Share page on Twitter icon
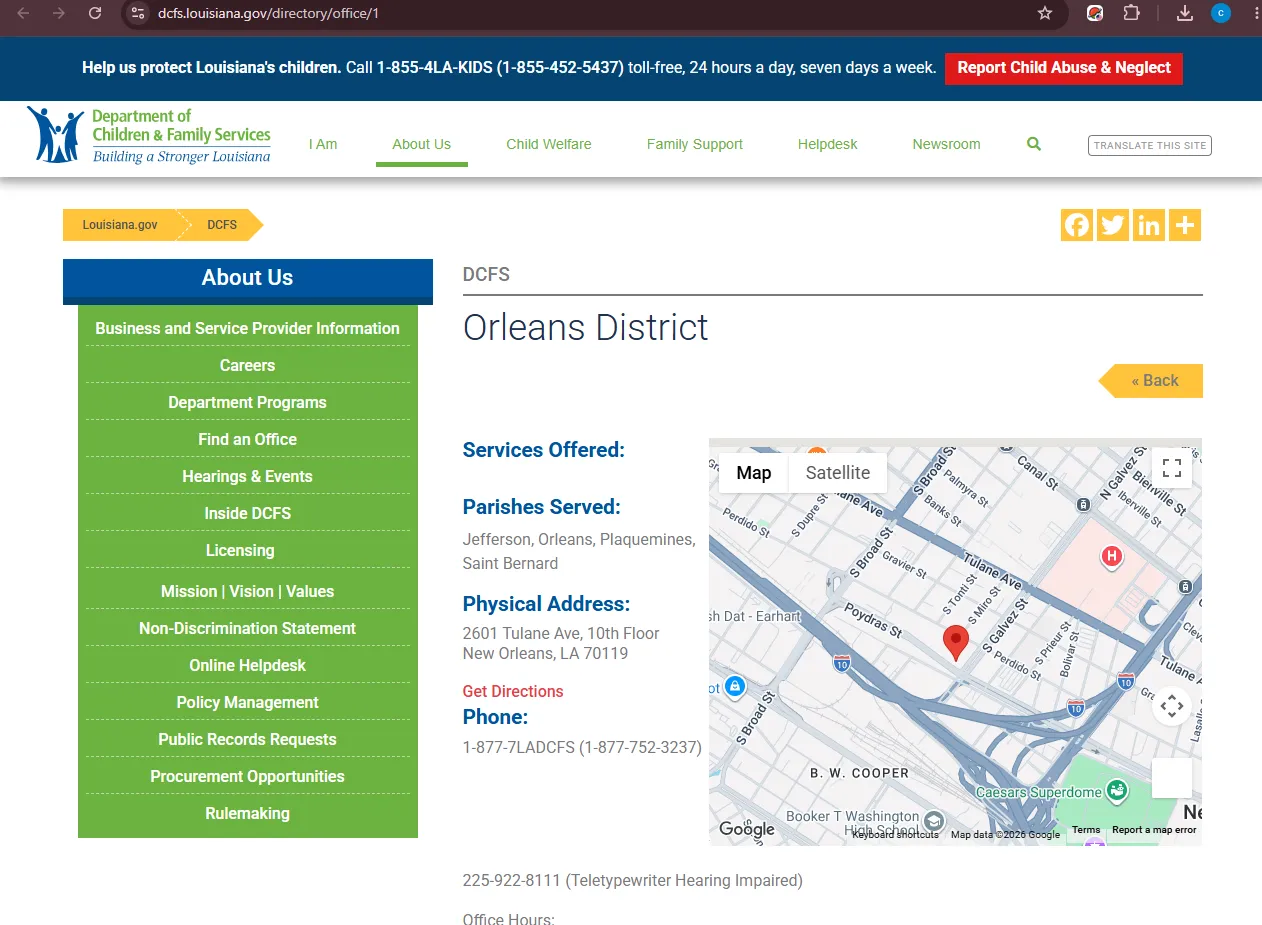 (x=1113, y=225)
